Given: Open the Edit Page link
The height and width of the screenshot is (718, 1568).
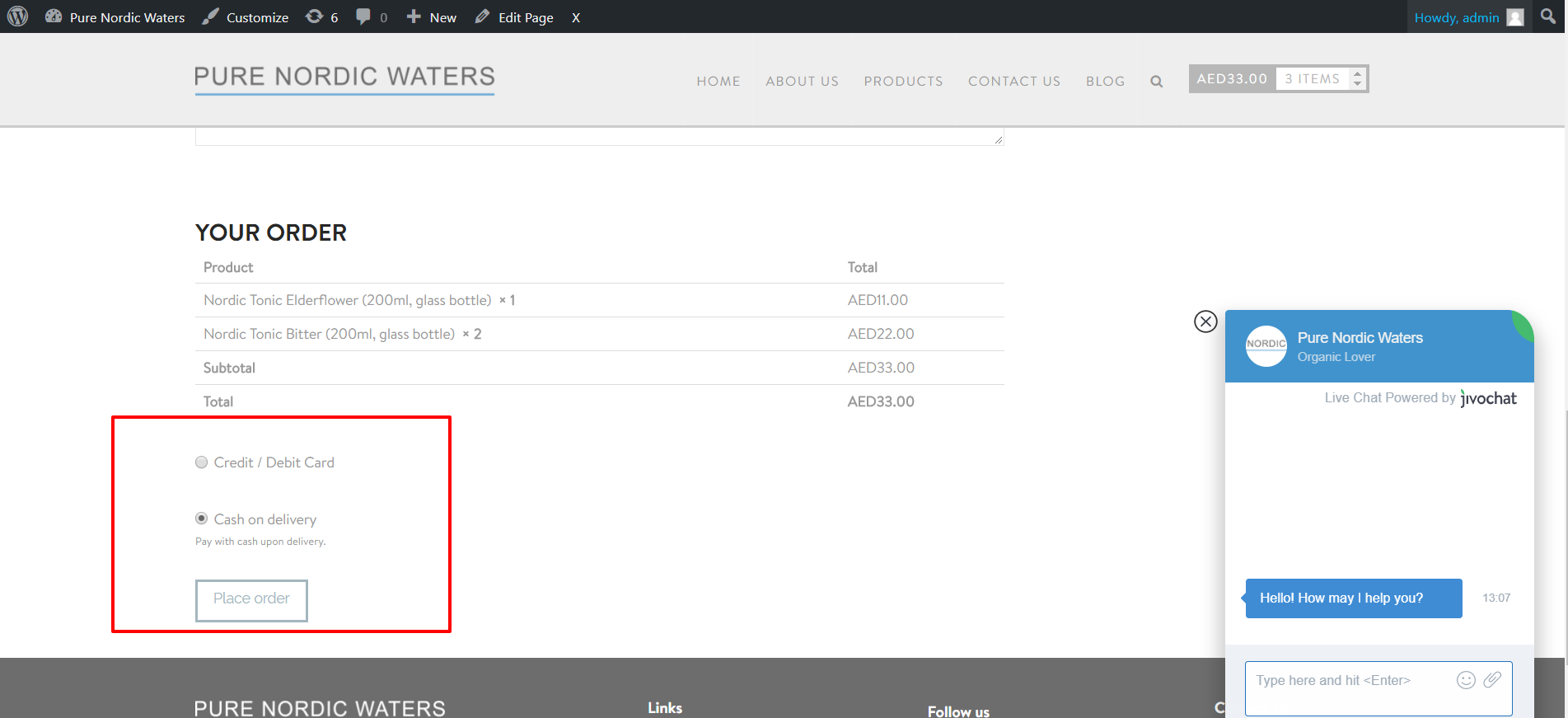Looking at the screenshot, I should click(x=515, y=17).
